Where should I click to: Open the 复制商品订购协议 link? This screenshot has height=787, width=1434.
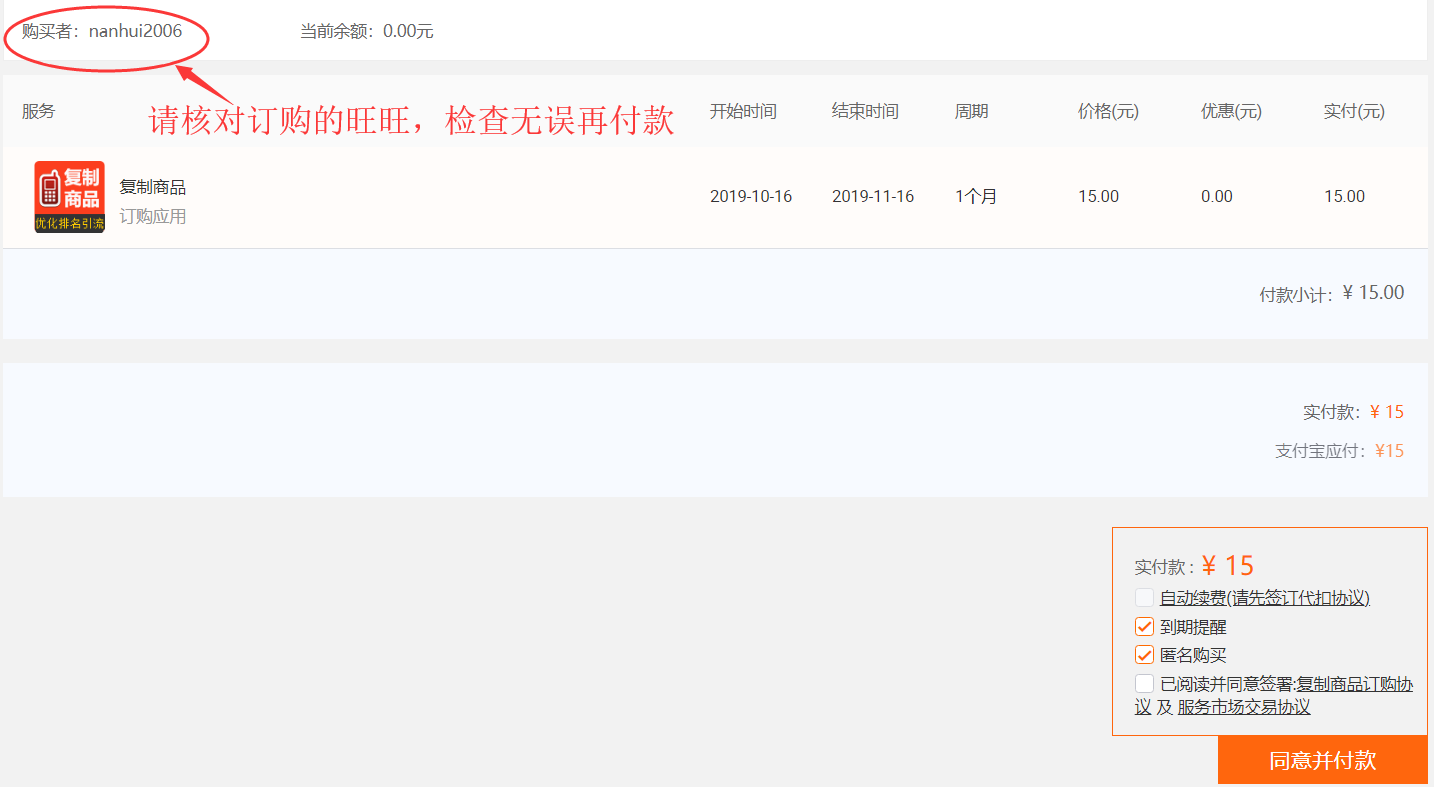click(x=1354, y=685)
